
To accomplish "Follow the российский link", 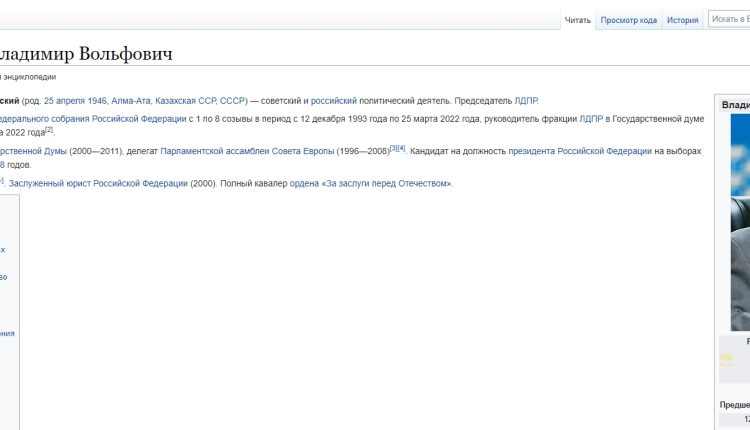I will coord(333,101).
